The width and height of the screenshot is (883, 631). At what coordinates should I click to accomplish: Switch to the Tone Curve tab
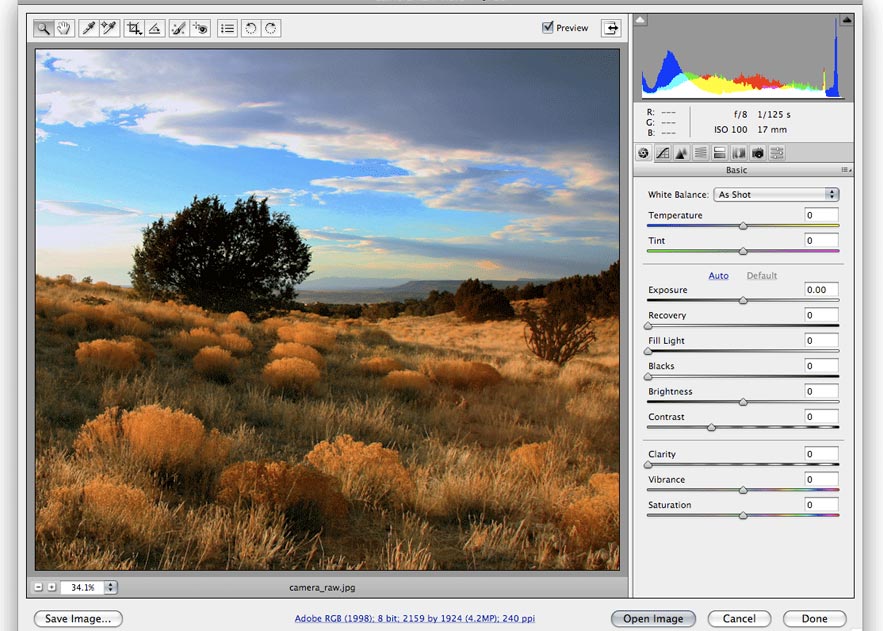(x=662, y=153)
